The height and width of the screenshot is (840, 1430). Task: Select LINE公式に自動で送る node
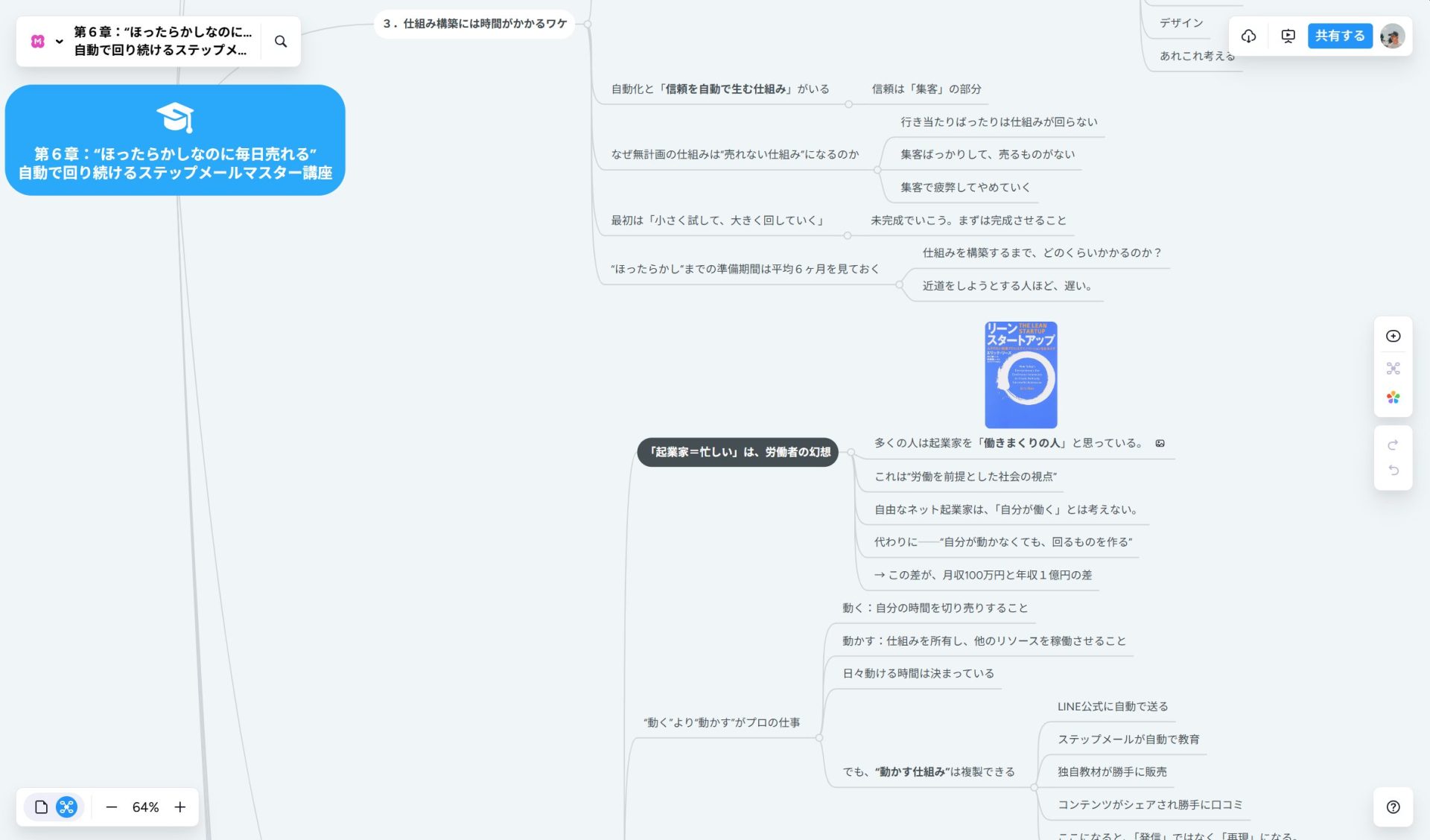1113,706
